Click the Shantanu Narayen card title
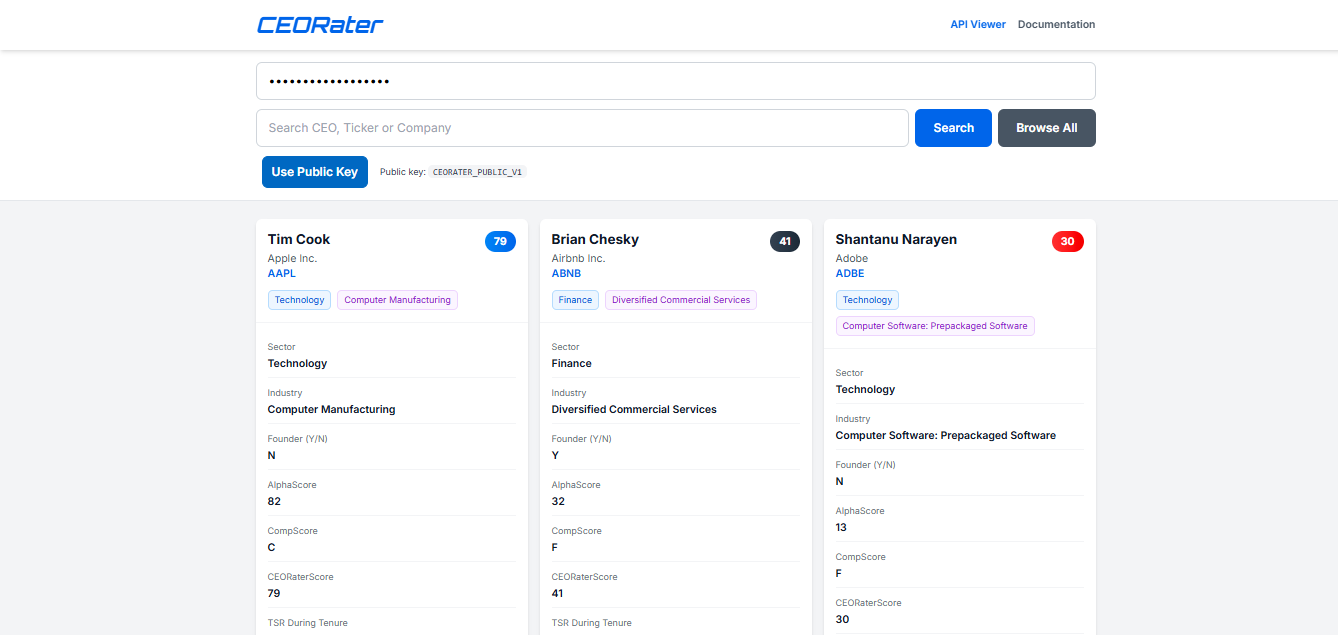Viewport: 1338px width, 635px height. click(896, 239)
